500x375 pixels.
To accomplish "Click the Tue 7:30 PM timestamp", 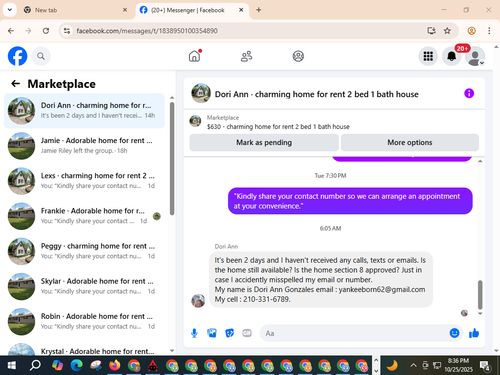I will coord(330,176).
